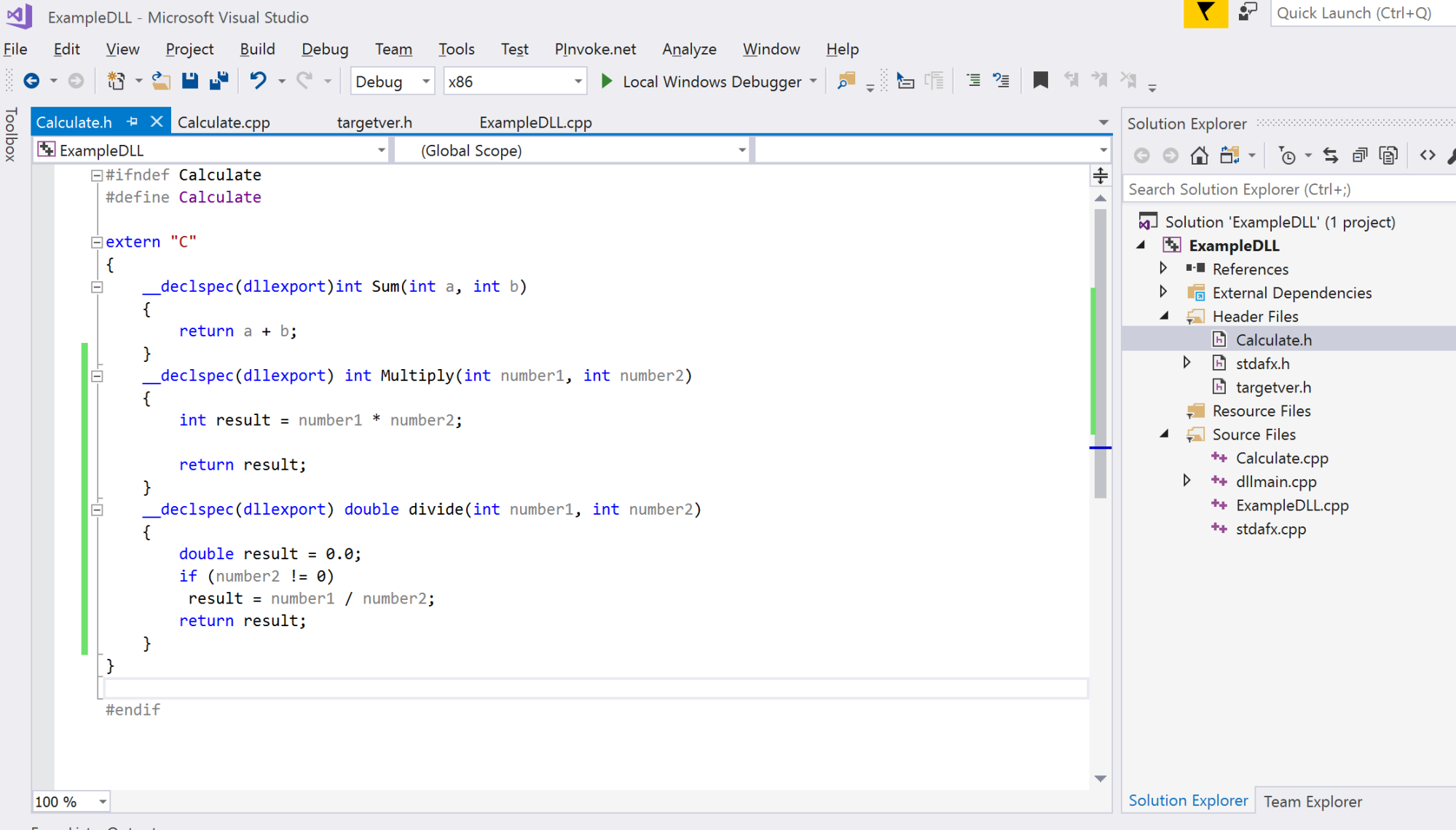Collapse the extern "C" outlining block
Screen dimensions: 1456x830
(97, 242)
